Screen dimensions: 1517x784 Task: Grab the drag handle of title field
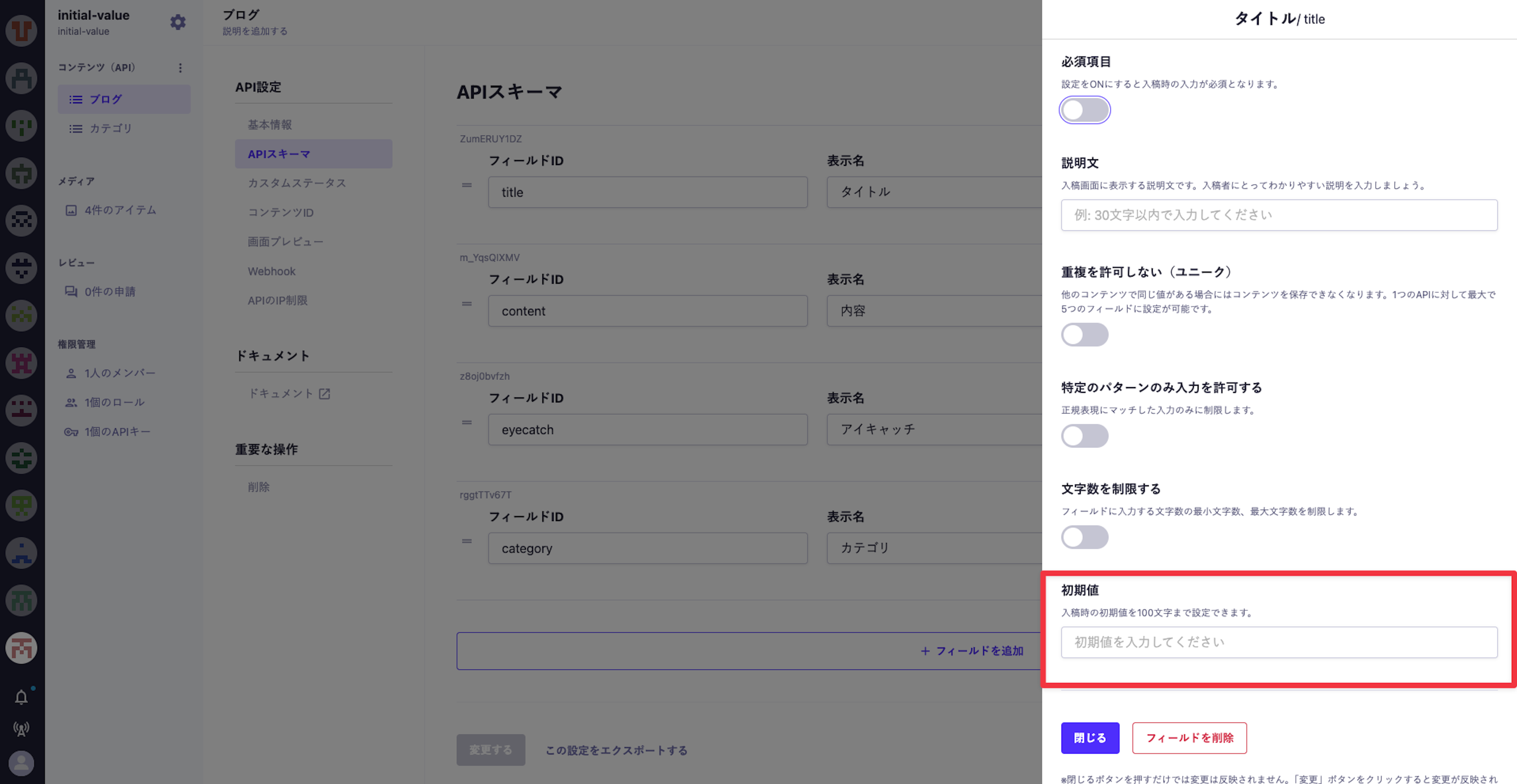tap(467, 185)
